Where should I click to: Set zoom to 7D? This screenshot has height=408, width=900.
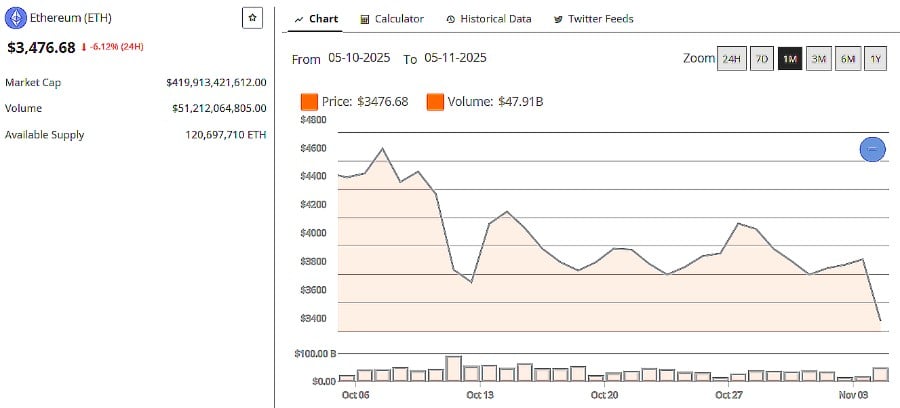click(x=761, y=59)
